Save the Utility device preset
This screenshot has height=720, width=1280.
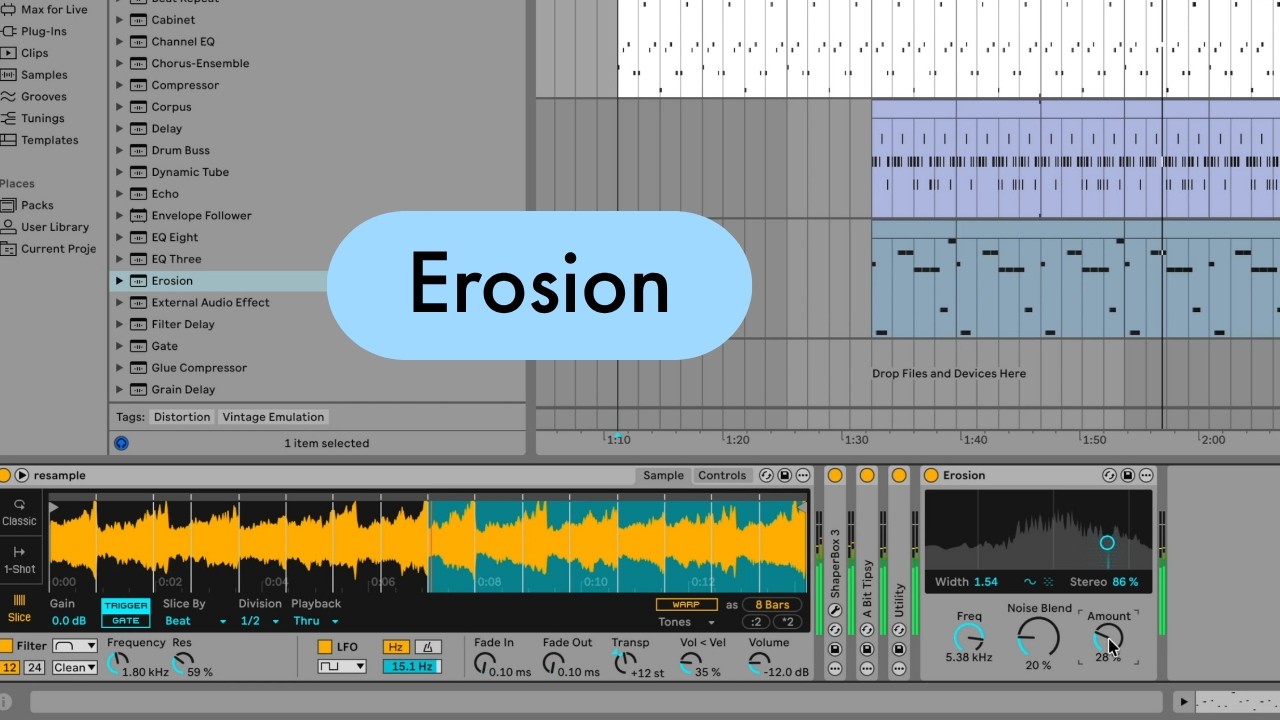(899, 649)
